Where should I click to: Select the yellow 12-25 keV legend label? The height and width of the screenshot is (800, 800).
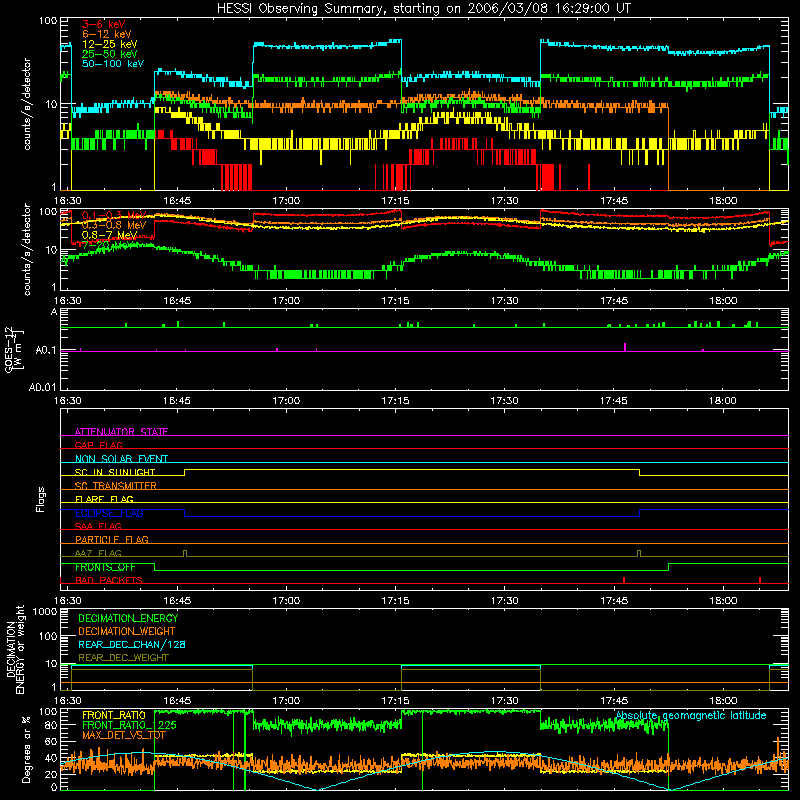click(110, 44)
